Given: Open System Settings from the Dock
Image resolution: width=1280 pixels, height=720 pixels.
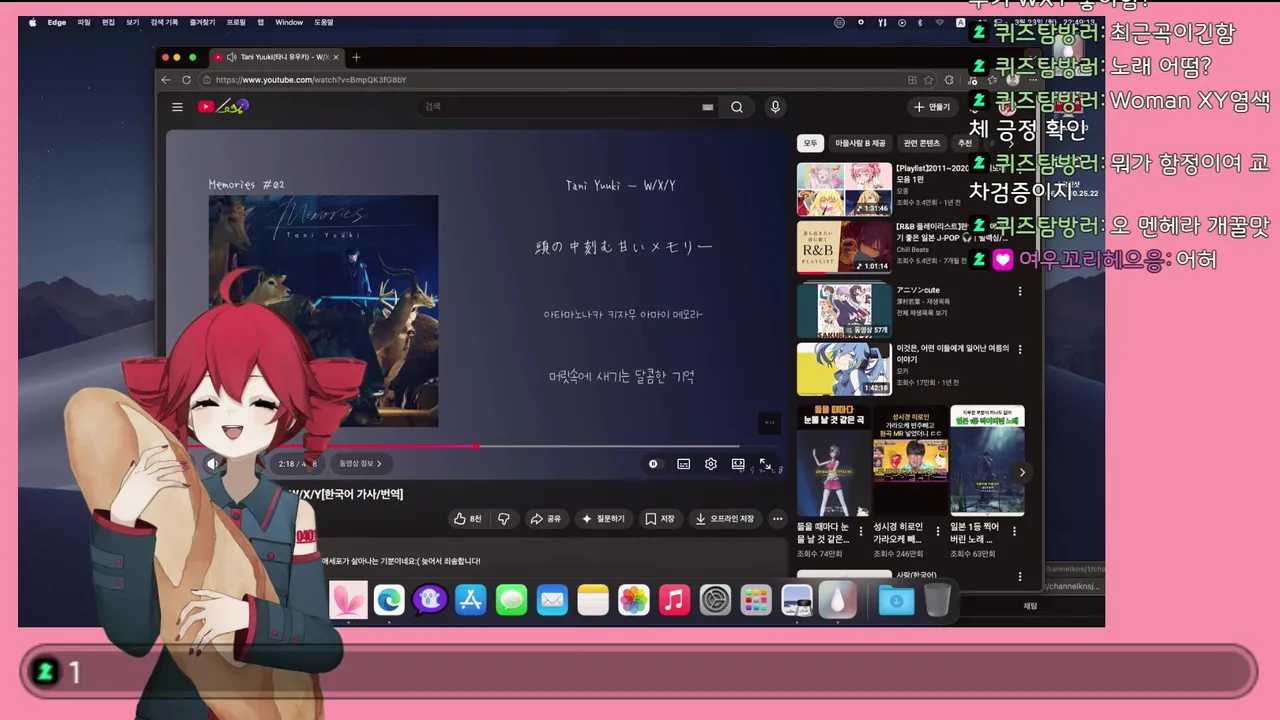Looking at the screenshot, I should (715, 600).
